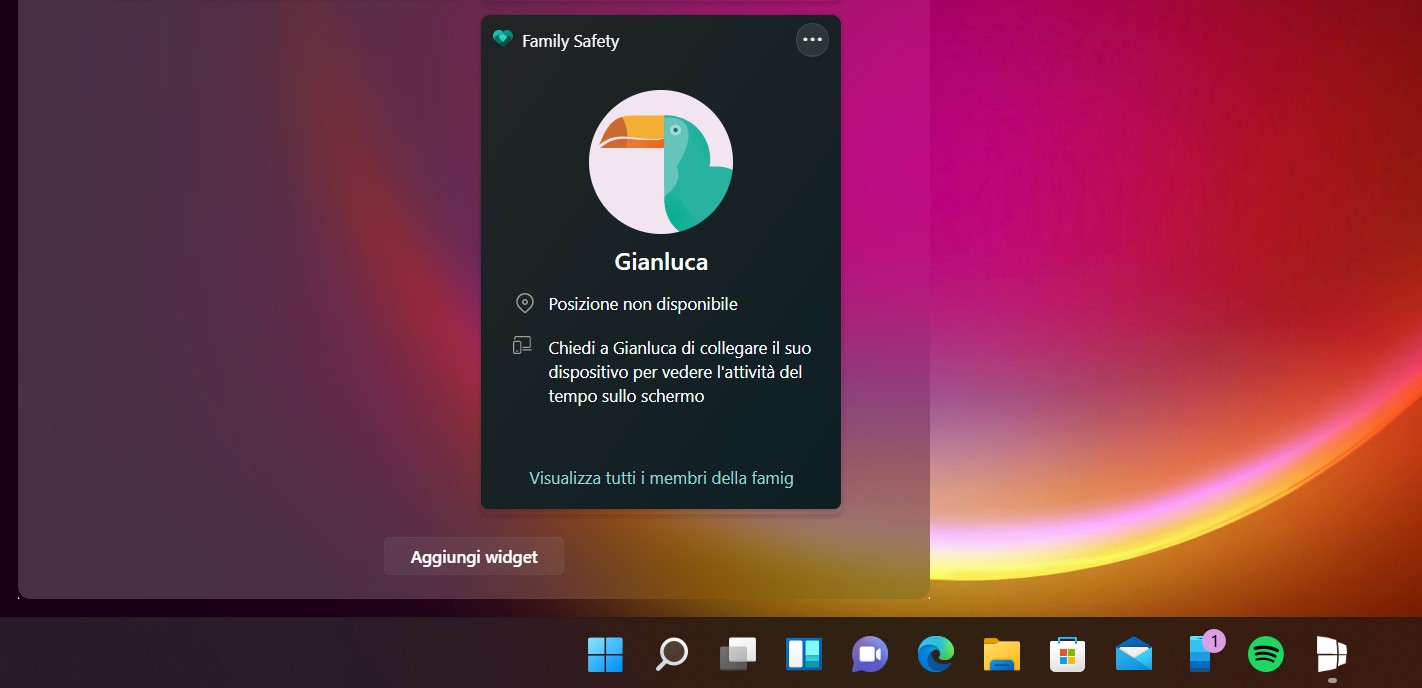Click the connect device icon
Viewport: 1422px width, 688px height.
tap(522, 346)
